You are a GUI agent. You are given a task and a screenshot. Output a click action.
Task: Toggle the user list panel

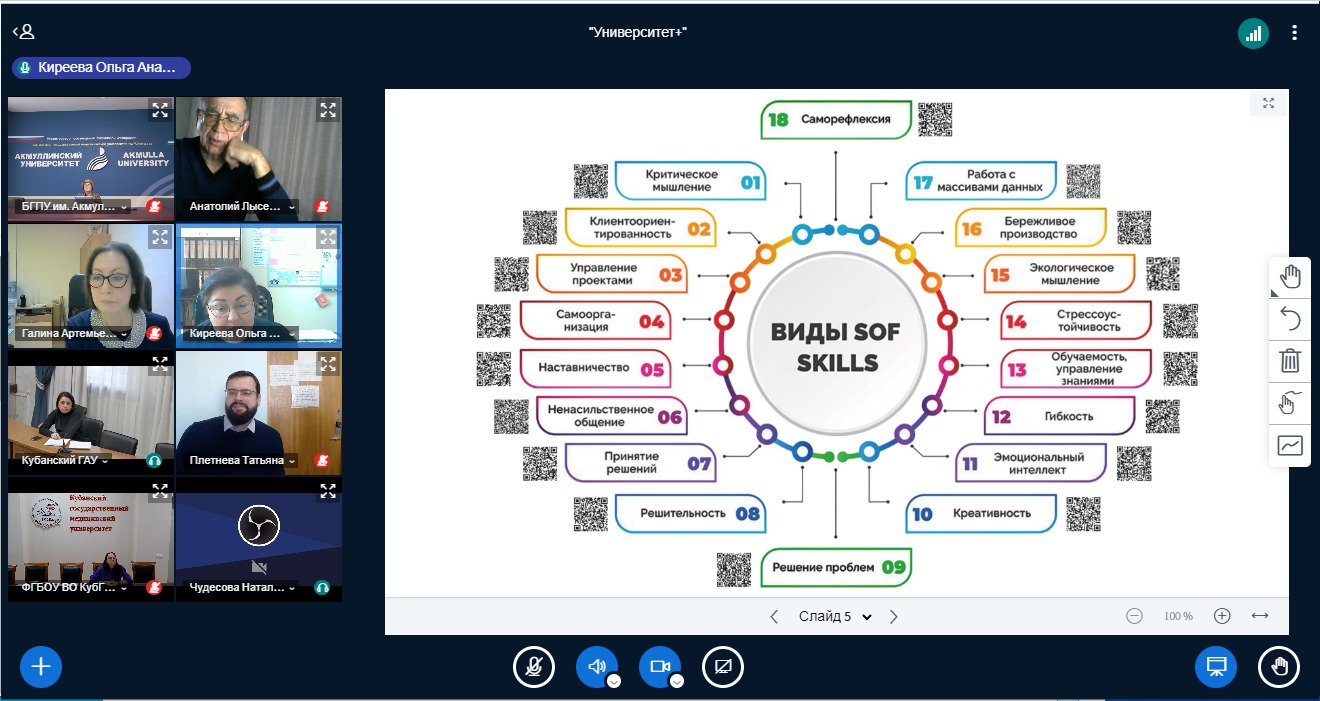tap(24, 32)
